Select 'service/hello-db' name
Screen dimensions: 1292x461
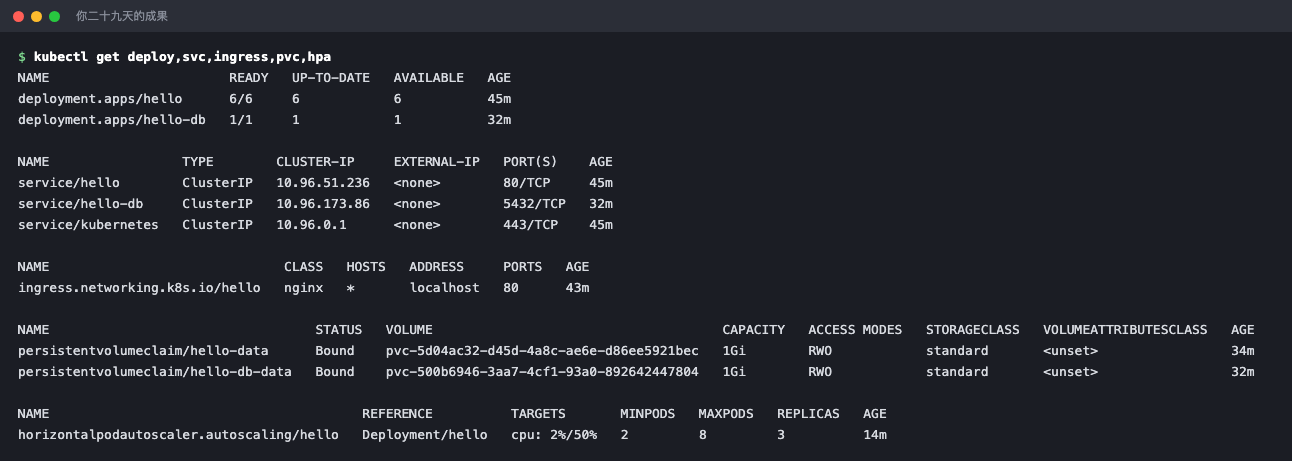[81, 204]
